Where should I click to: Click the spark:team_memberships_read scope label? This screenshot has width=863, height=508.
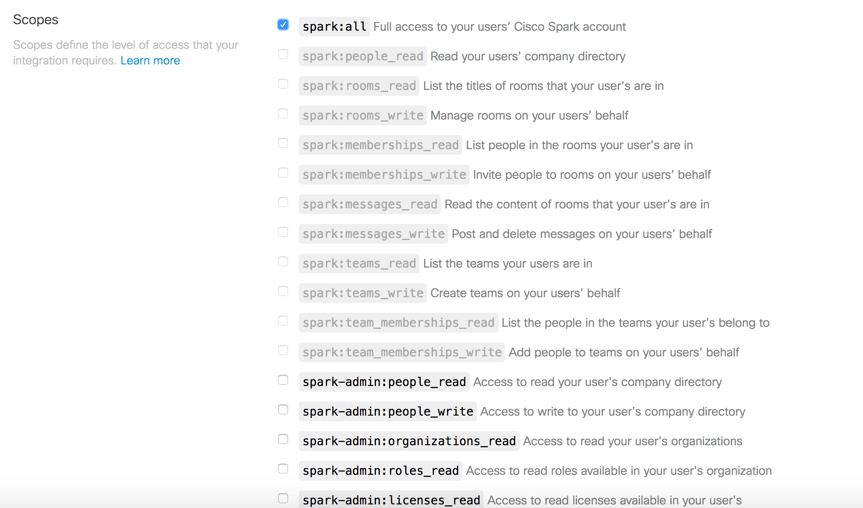point(398,323)
